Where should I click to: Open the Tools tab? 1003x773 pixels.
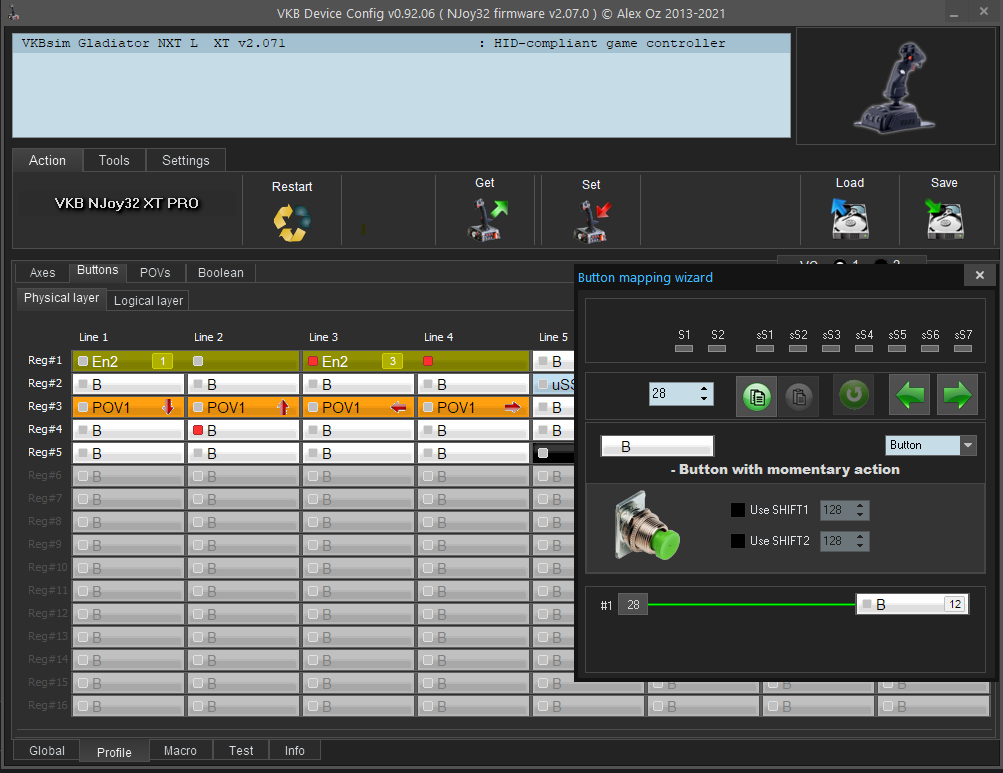pos(114,161)
